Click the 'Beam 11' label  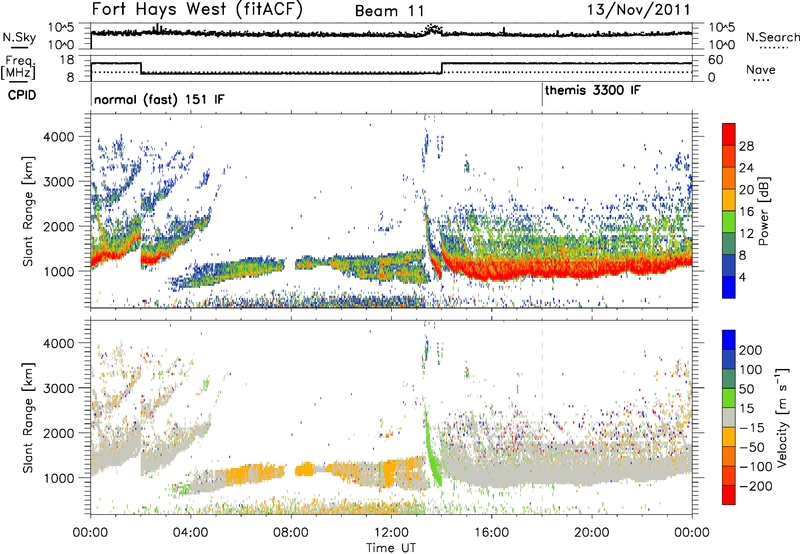click(389, 11)
